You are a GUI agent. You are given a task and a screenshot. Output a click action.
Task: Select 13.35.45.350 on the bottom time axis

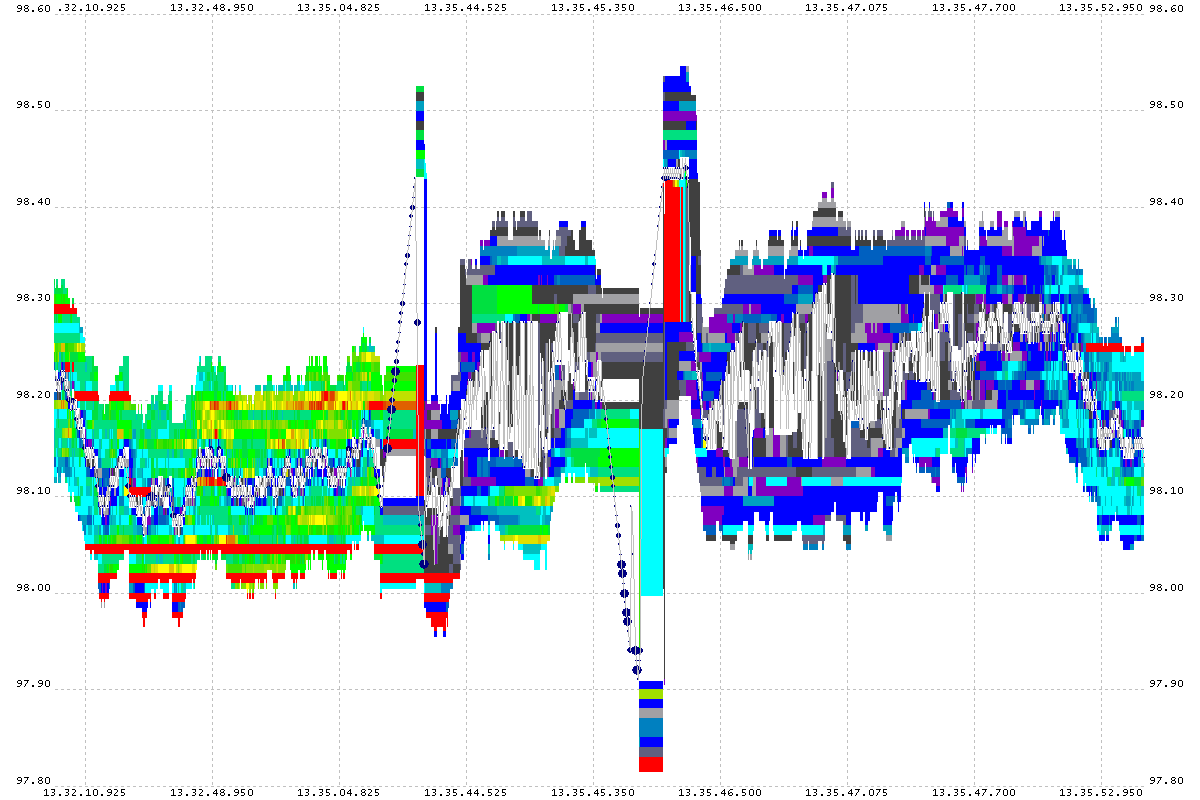[x=593, y=792]
